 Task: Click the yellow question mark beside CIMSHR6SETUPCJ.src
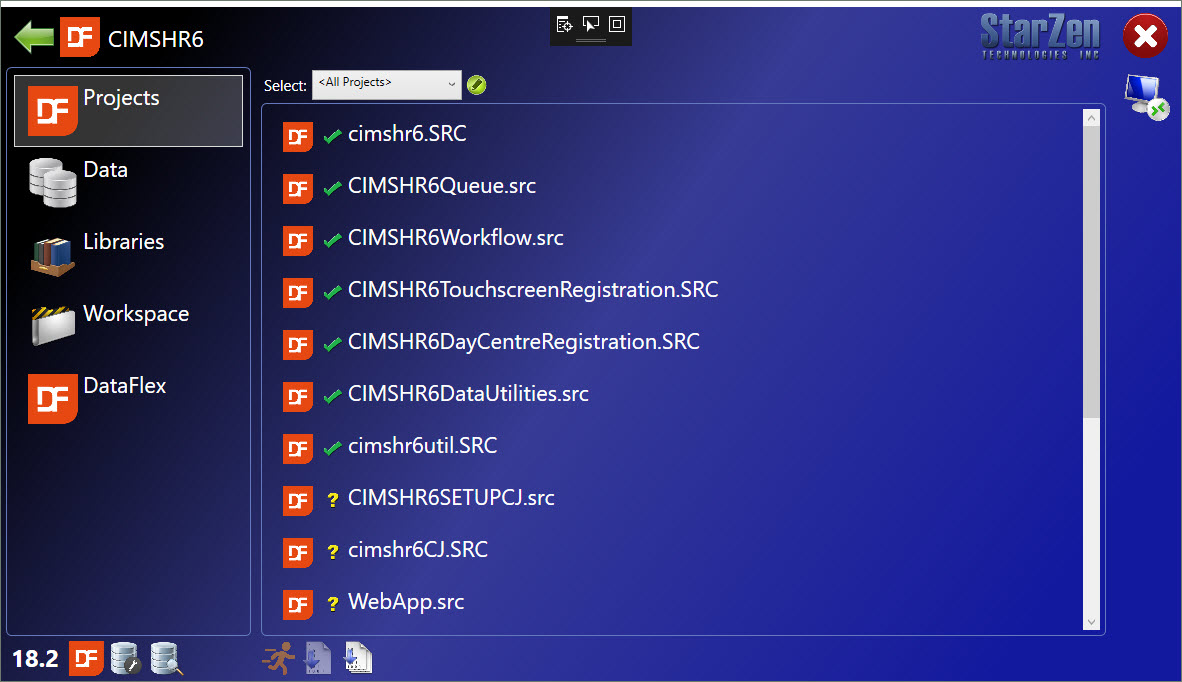pyautogui.click(x=332, y=500)
